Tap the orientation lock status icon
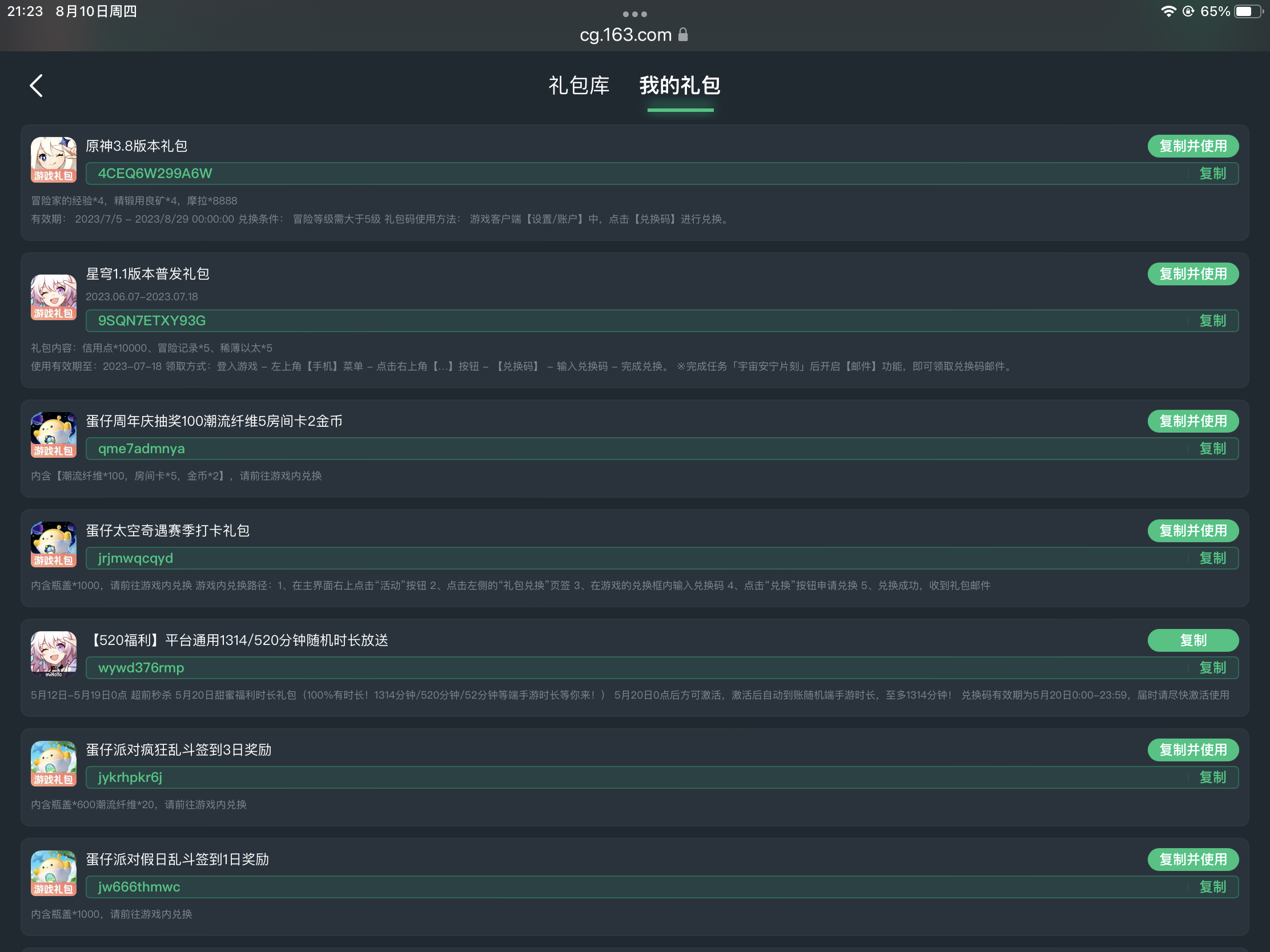Image resolution: width=1270 pixels, height=952 pixels. [x=1188, y=11]
